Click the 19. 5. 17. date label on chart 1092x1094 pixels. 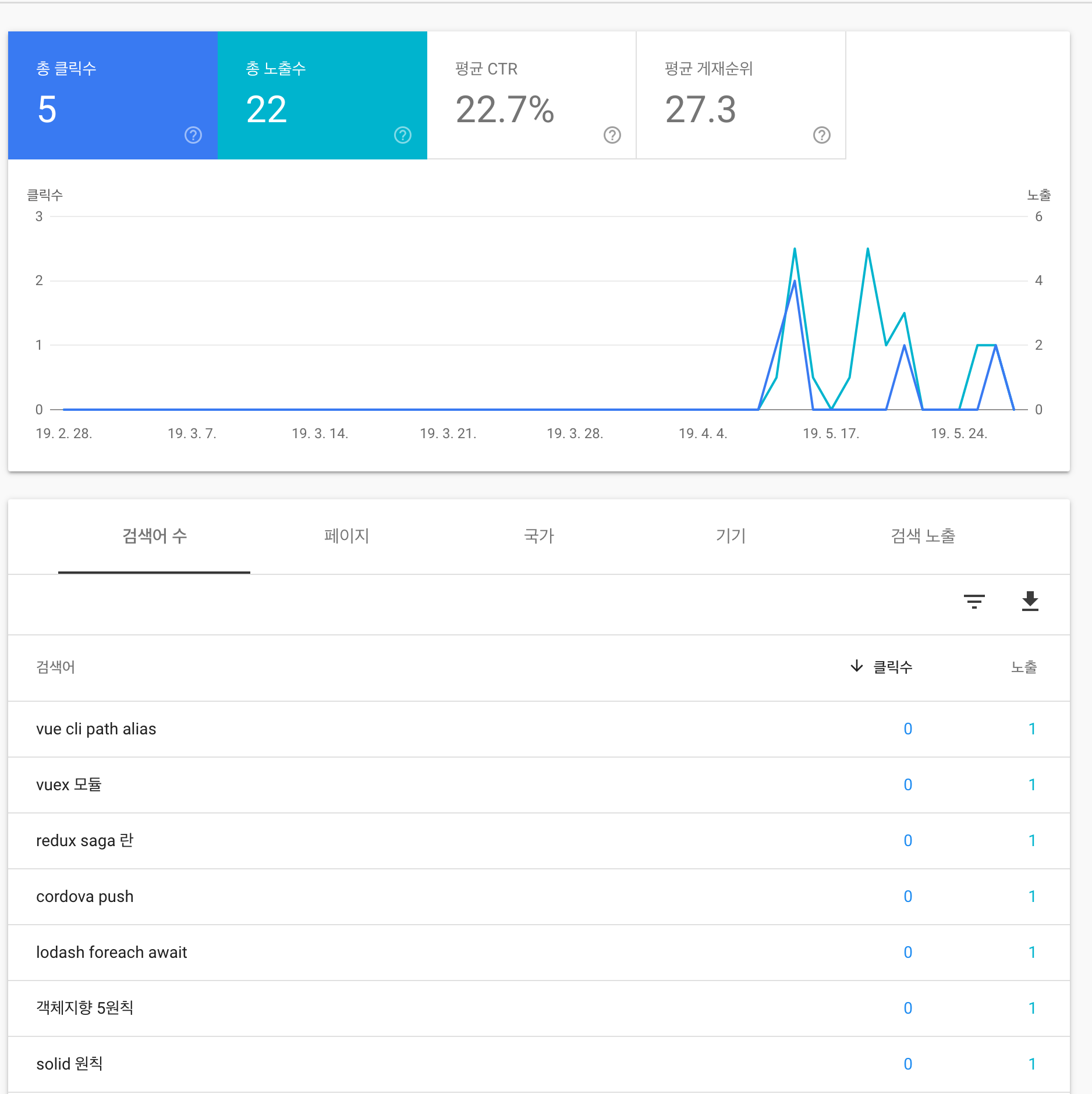pyautogui.click(x=831, y=434)
